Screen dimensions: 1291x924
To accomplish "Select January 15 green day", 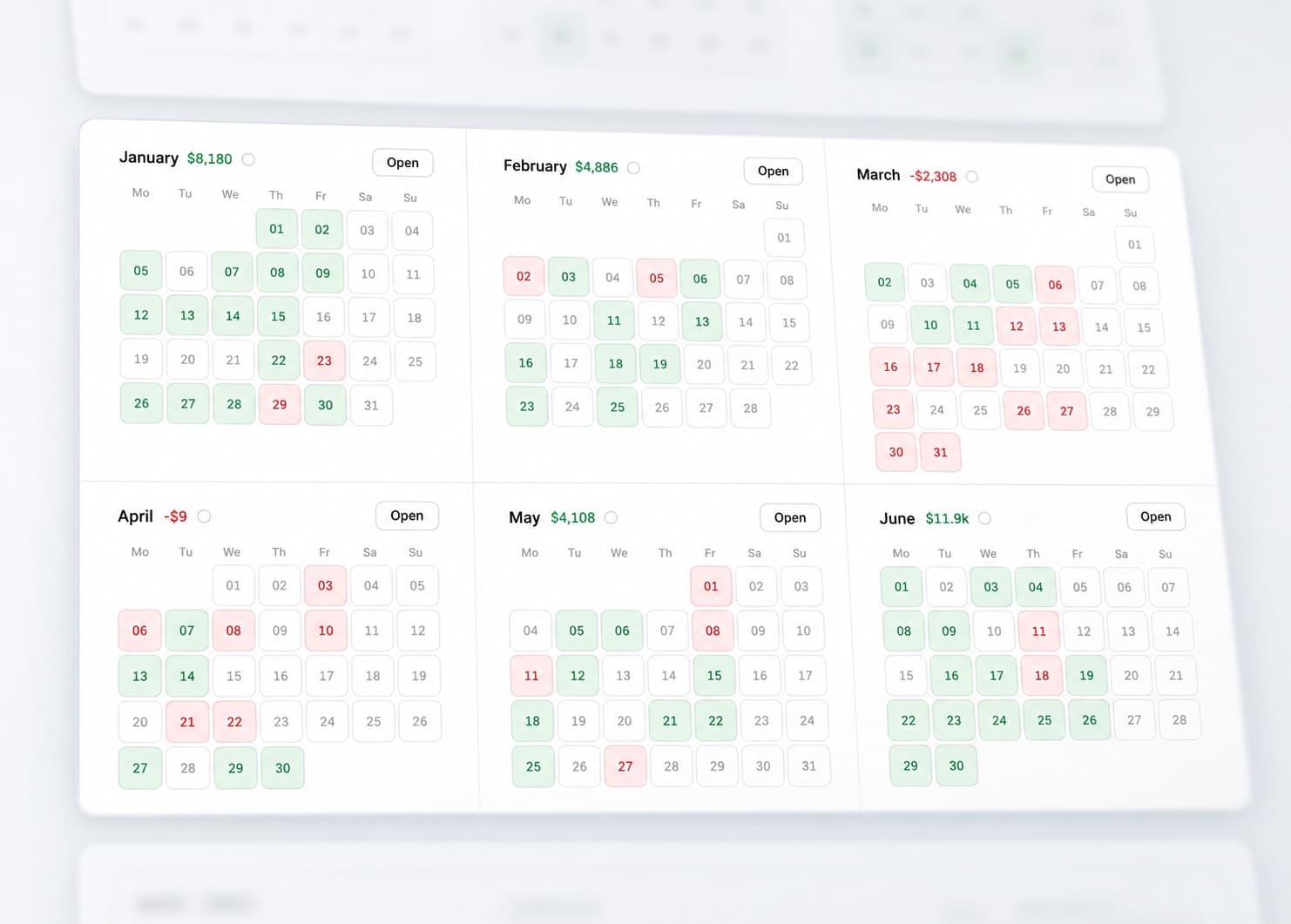I will pyautogui.click(x=278, y=316).
